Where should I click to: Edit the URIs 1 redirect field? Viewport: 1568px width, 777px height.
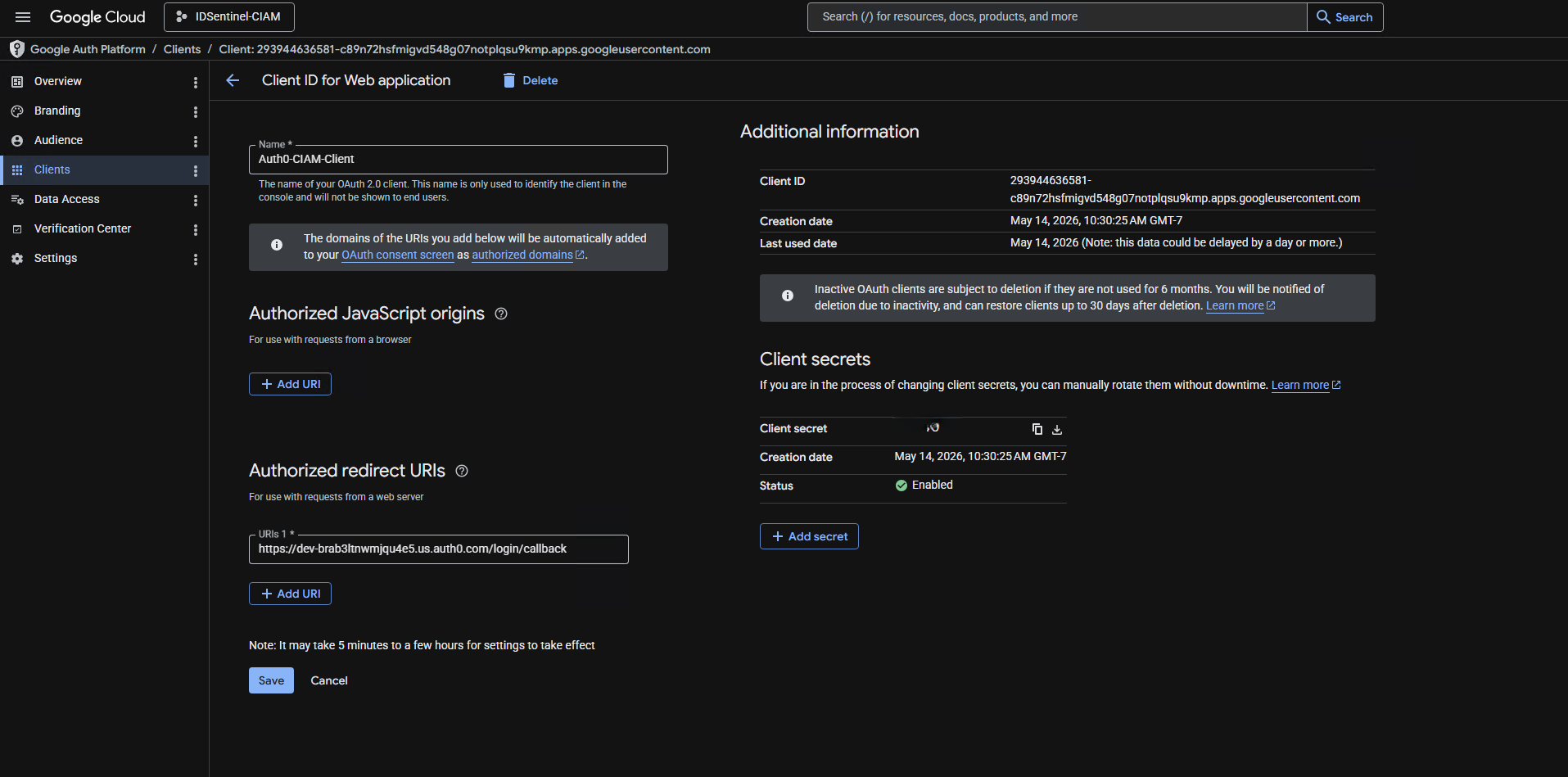(439, 549)
